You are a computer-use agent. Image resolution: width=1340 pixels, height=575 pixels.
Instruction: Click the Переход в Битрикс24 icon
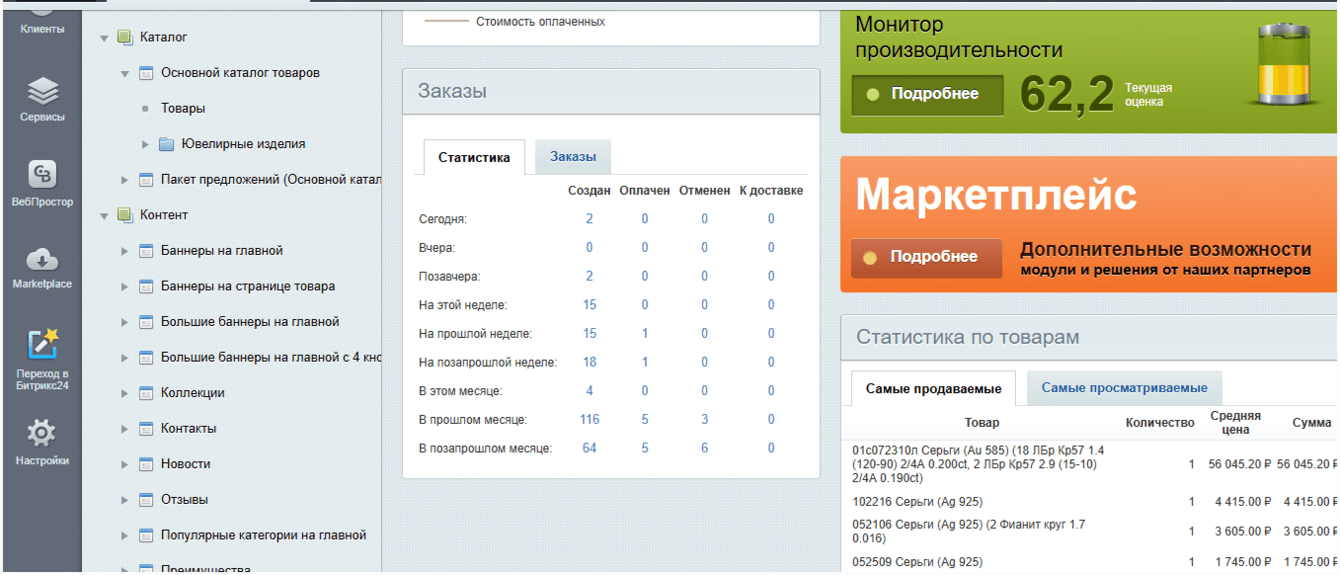pos(42,344)
